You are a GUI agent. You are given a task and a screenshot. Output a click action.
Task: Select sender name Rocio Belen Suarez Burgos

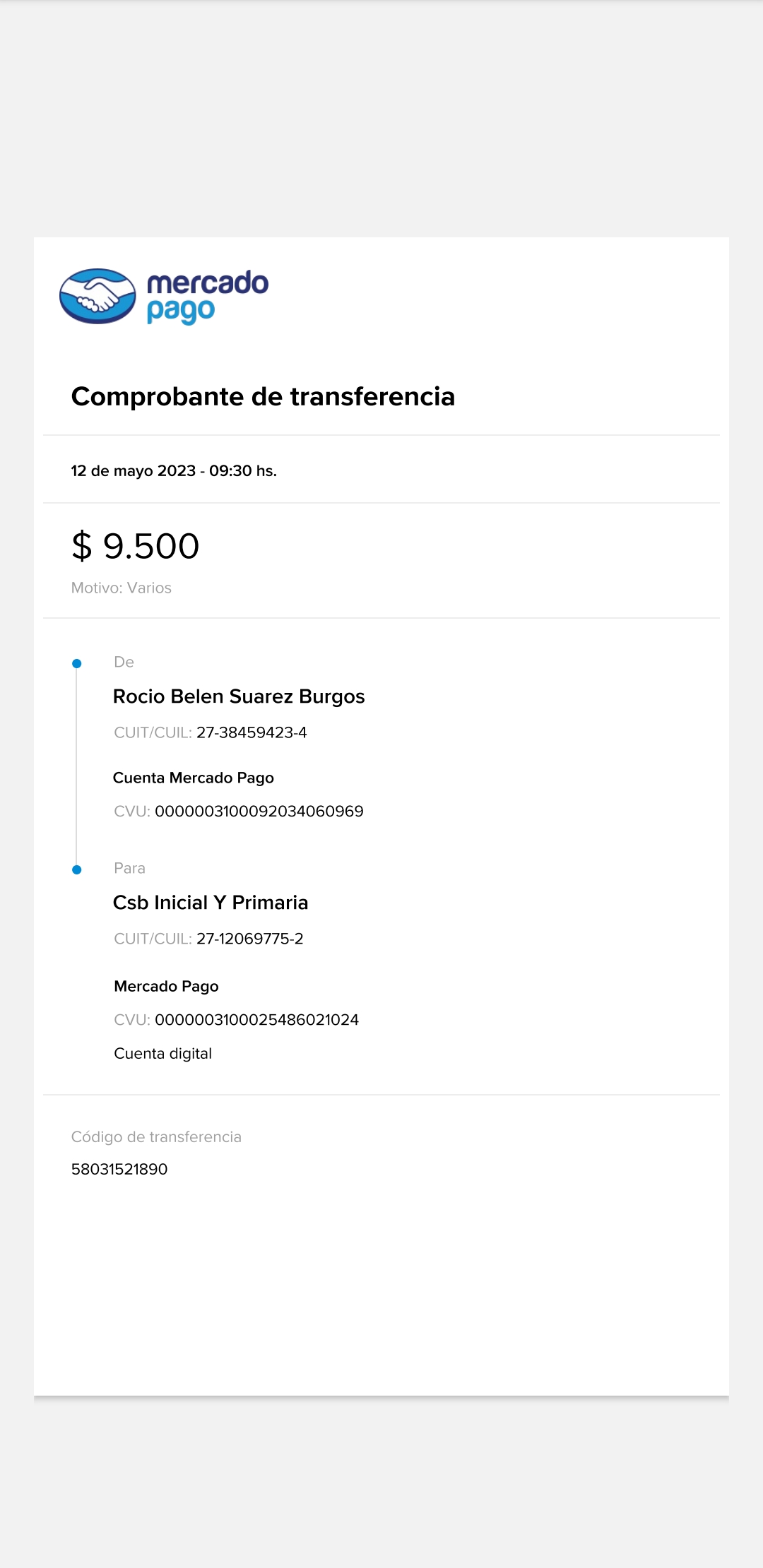click(239, 697)
